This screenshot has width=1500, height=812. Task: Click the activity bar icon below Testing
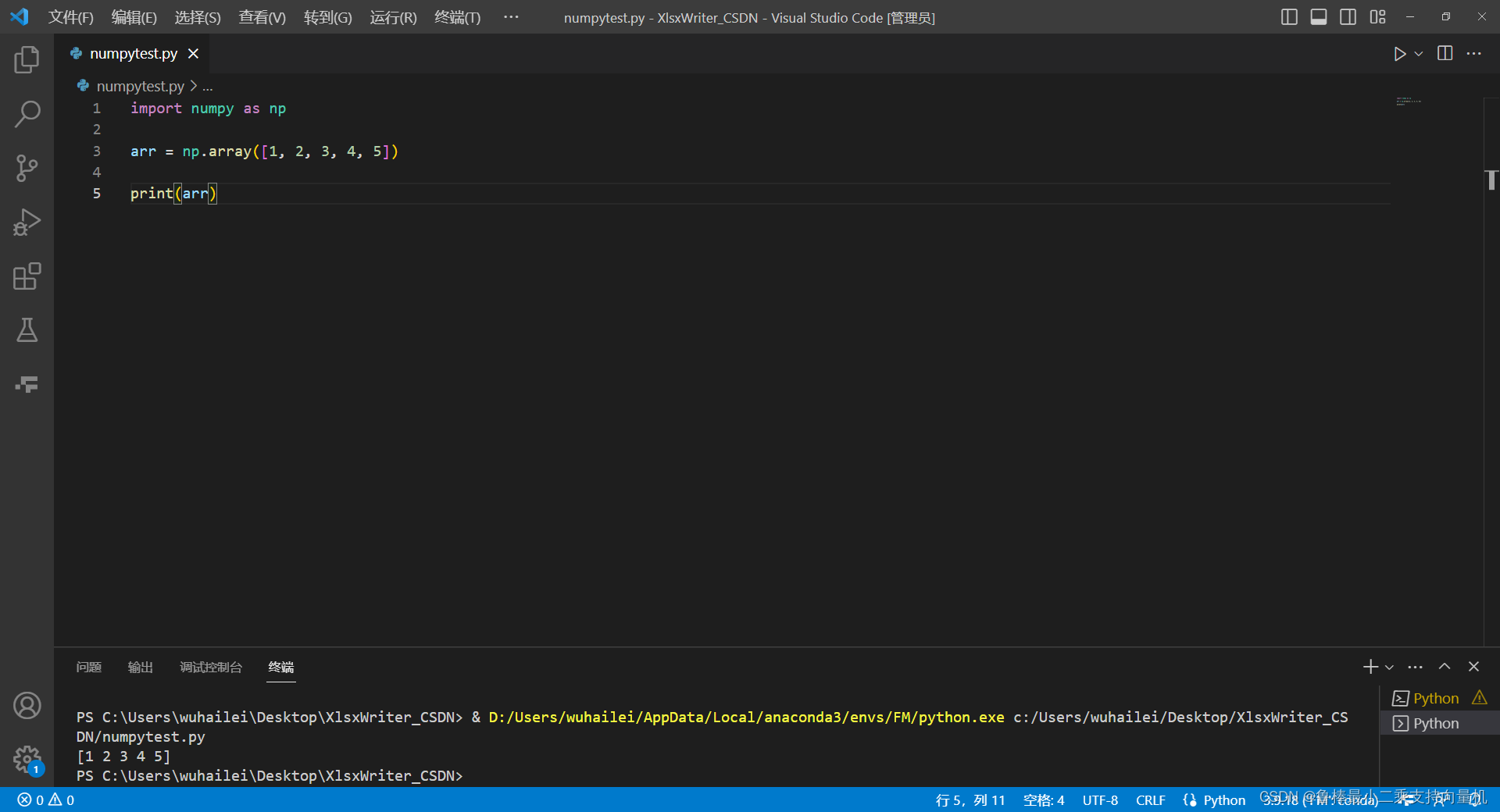click(27, 384)
